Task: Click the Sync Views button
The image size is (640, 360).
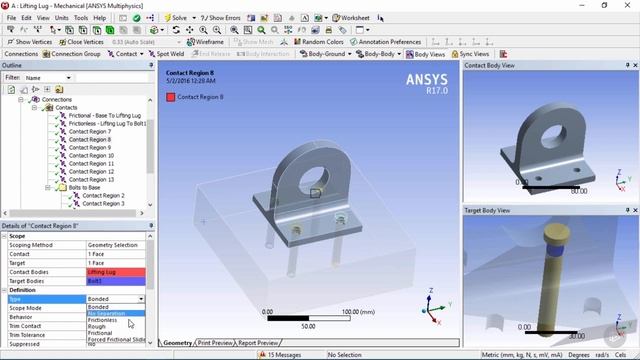Action: tap(470, 54)
